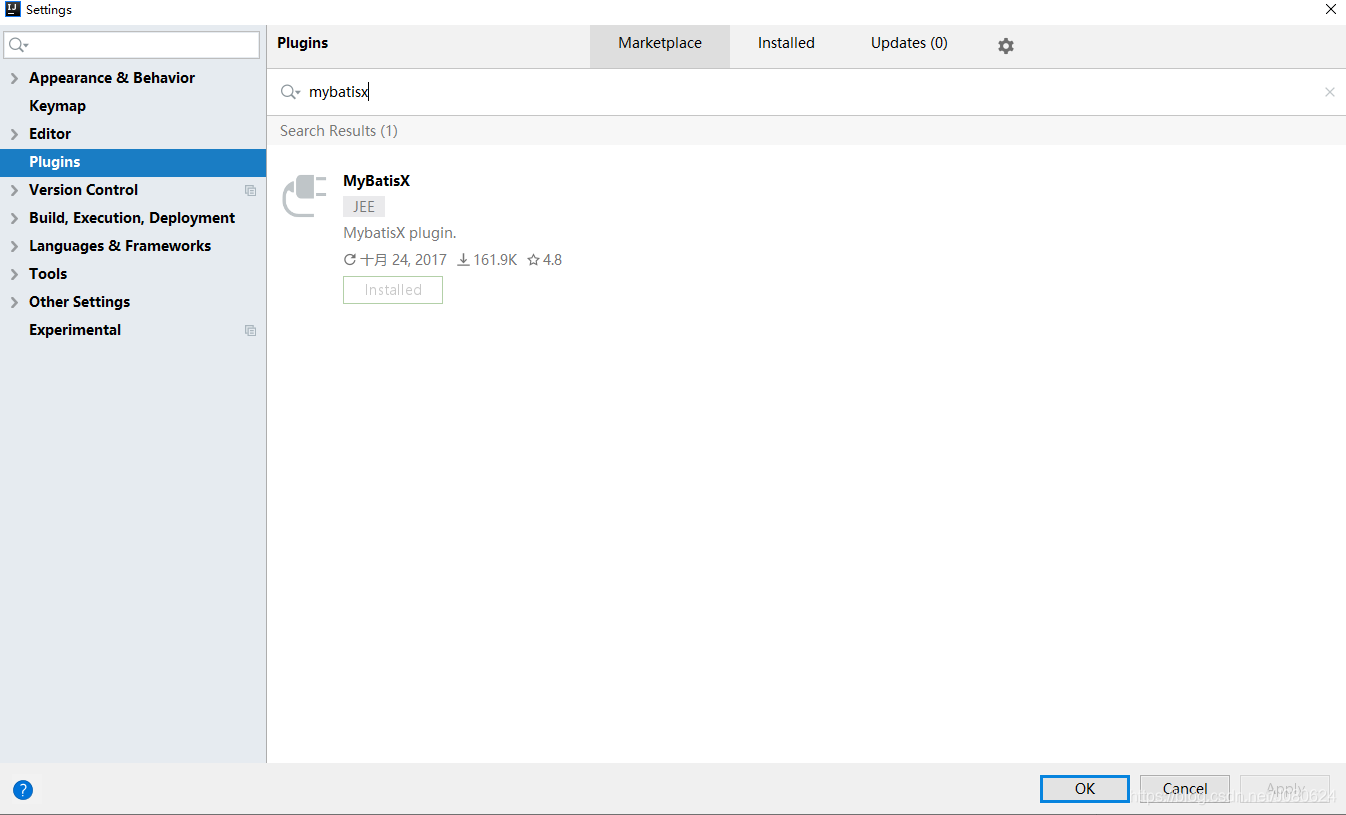The height and width of the screenshot is (815, 1346).
Task: Expand the Editor settings node
Action: click(14, 134)
